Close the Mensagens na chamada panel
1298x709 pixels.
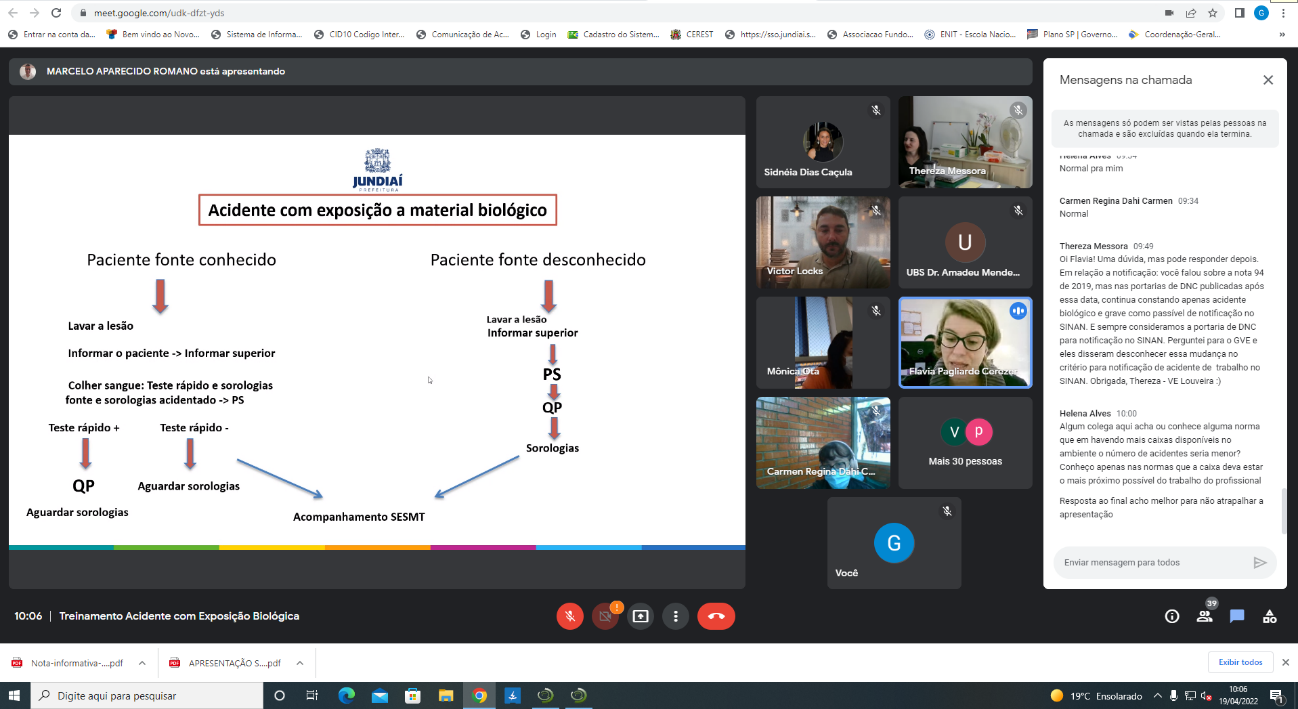click(x=1268, y=80)
